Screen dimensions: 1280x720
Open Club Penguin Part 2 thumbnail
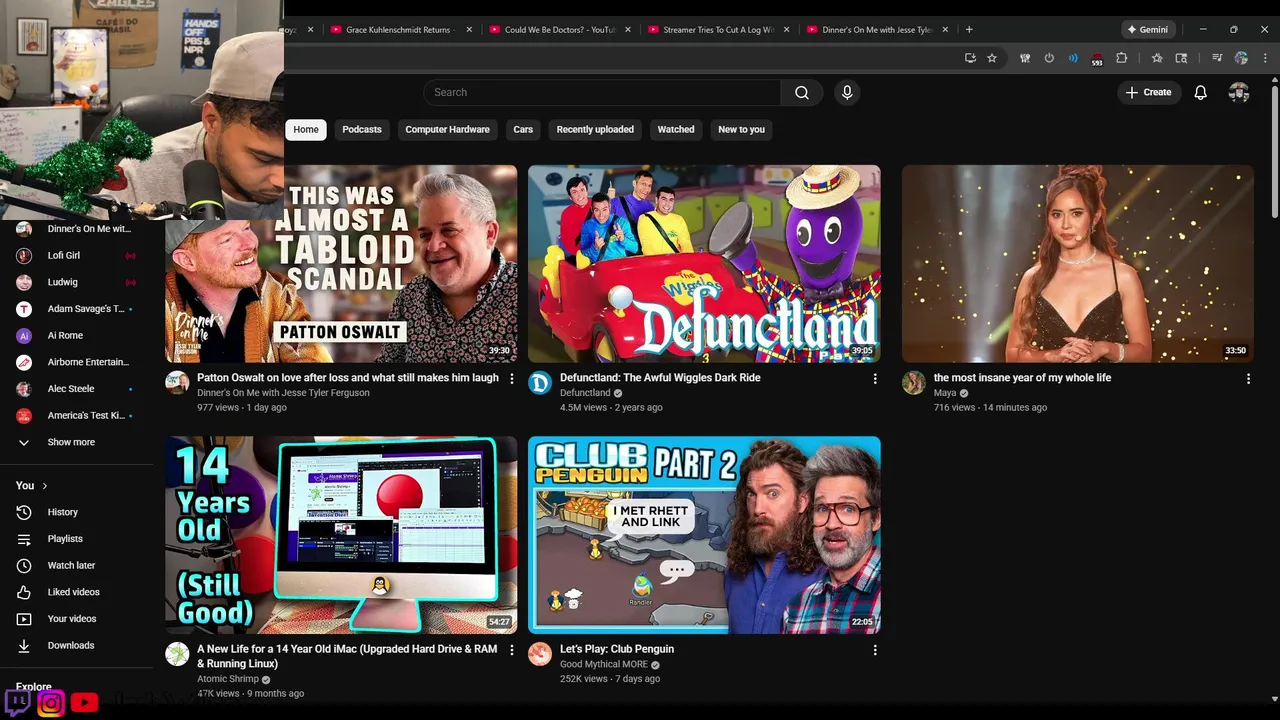(x=704, y=535)
